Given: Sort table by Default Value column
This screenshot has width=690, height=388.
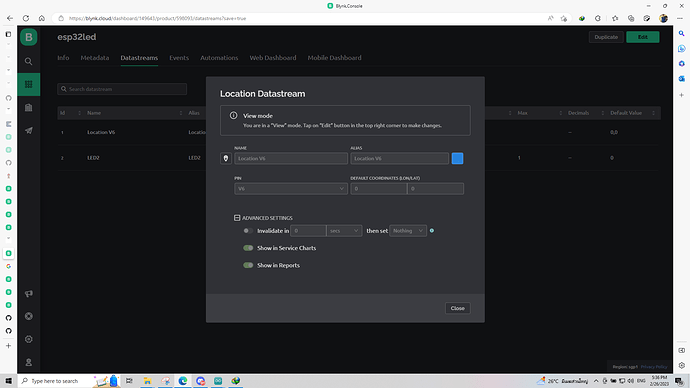Looking at the screenshot, I should (x=653, y=113).
